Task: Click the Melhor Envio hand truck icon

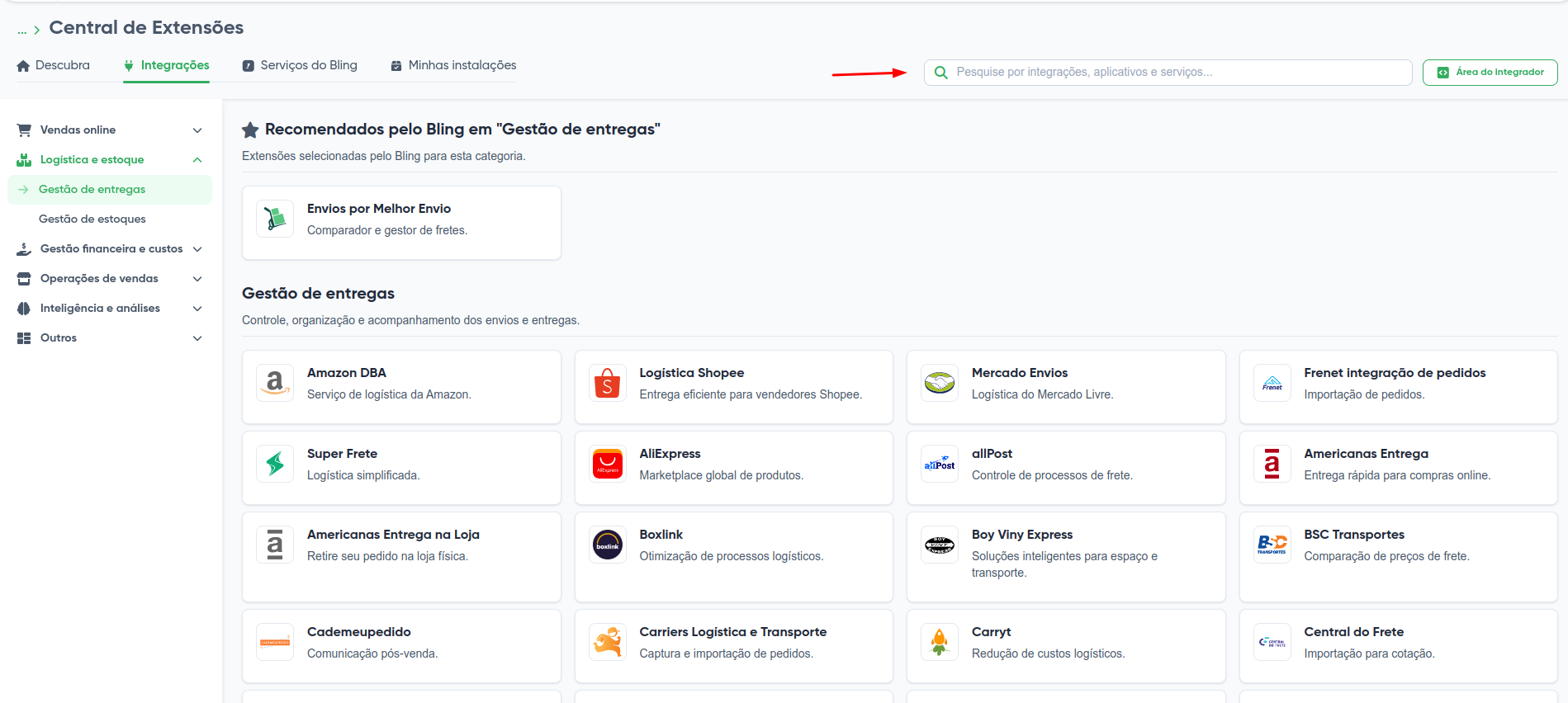Action: tap(275, 219)
